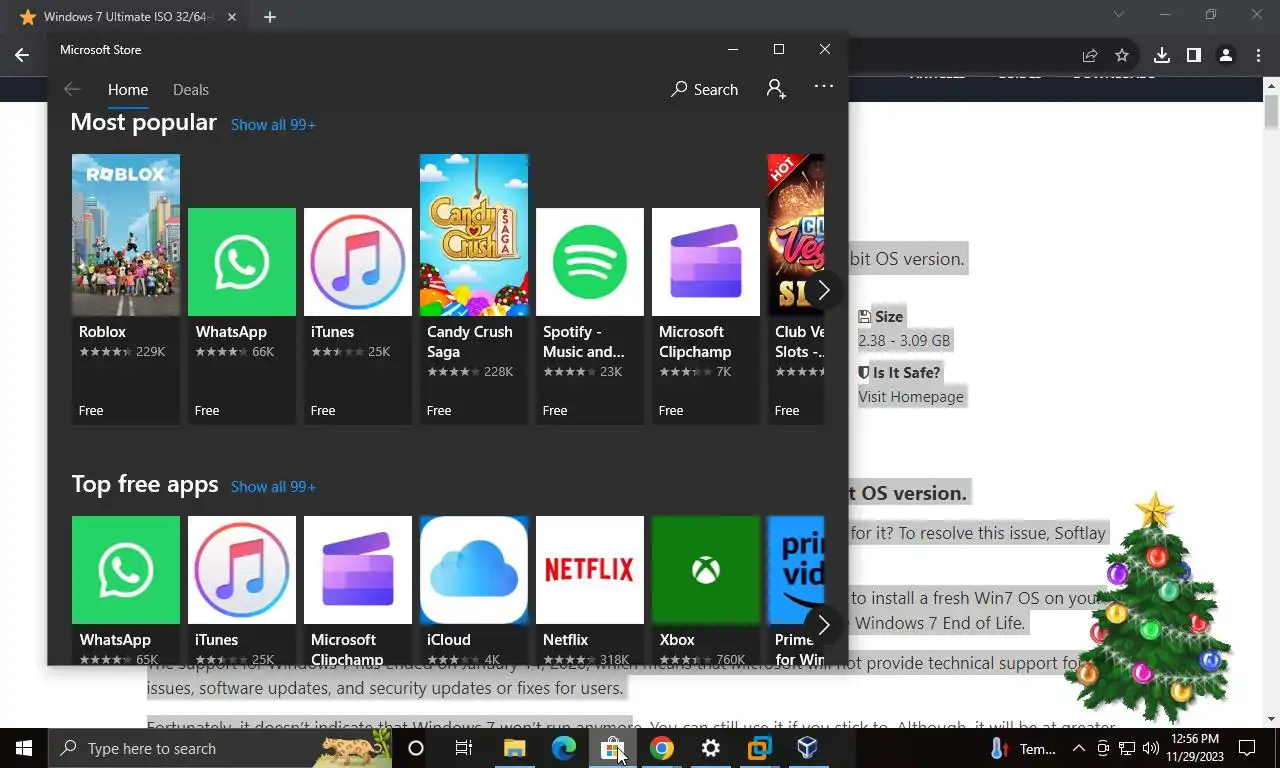This screenshot has width=1280, height=768.
Task: Switch to the Deals tab
Action: click(191, 90)
